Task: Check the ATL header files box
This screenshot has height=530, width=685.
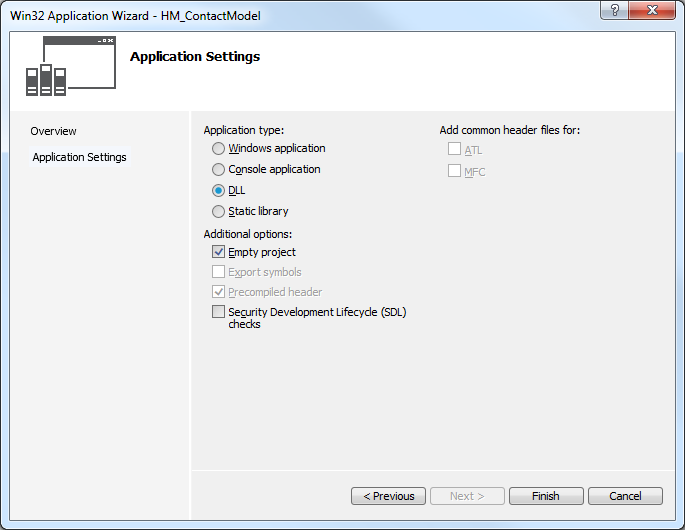Action: (x=454, y=149)
